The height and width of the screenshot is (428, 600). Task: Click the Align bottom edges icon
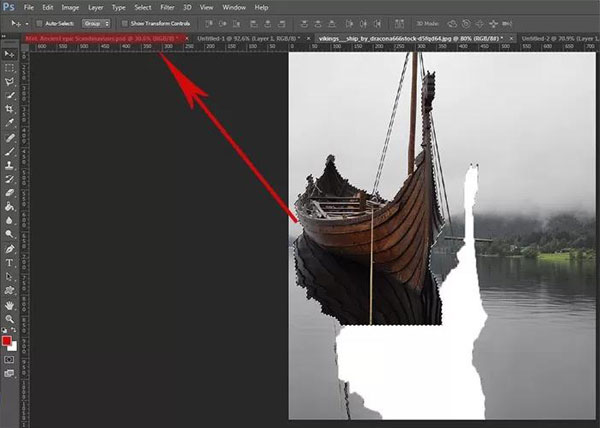point(237,24)
